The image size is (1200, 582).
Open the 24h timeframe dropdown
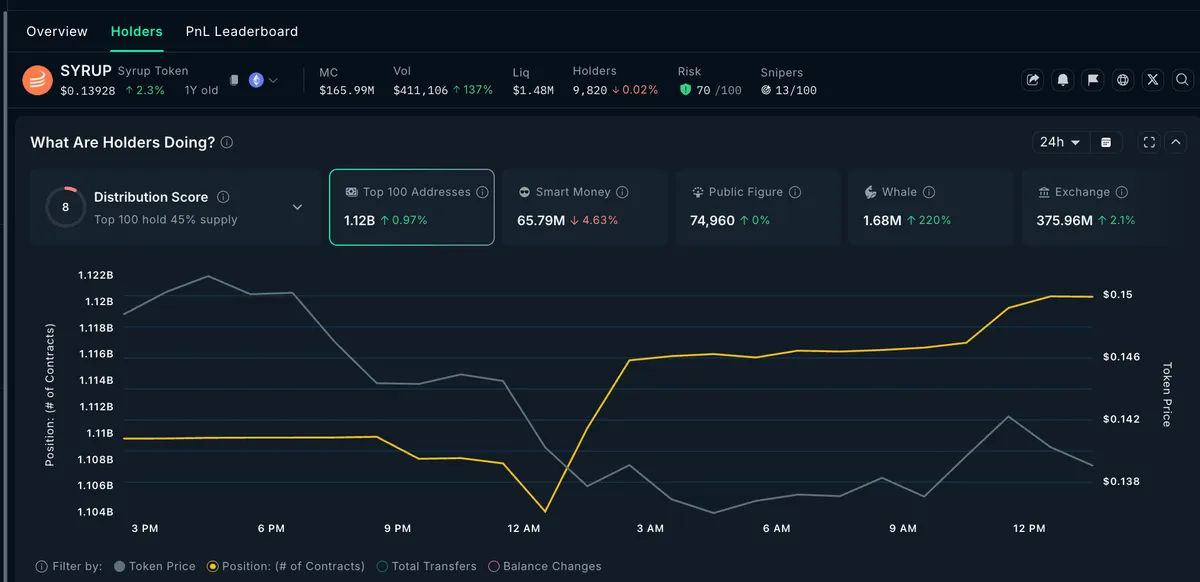coord(1060,143)
